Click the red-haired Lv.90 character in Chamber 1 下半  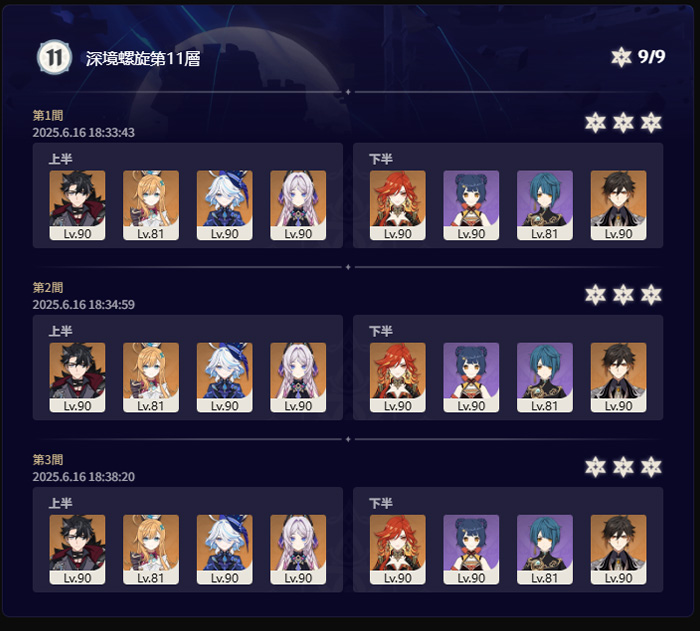397,205
